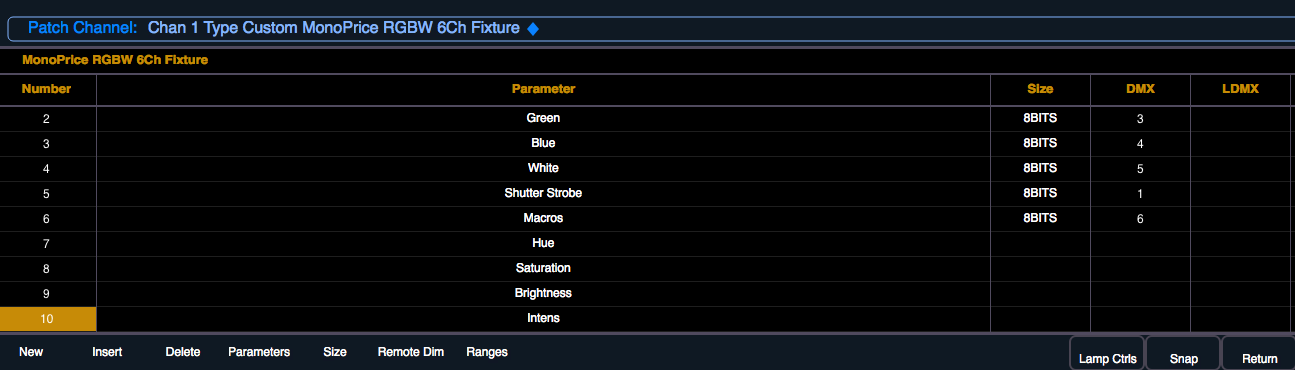Select the Size softkey
The width and height of the screenshot is (1295, 370).
tap(335, 352)
